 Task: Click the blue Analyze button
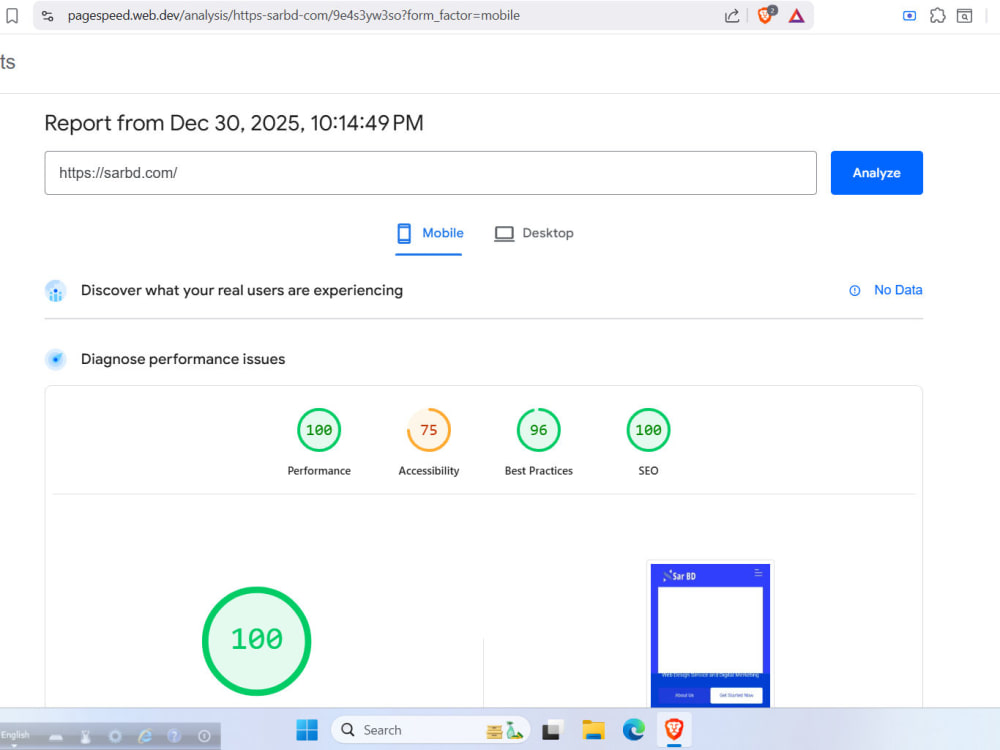876,173
